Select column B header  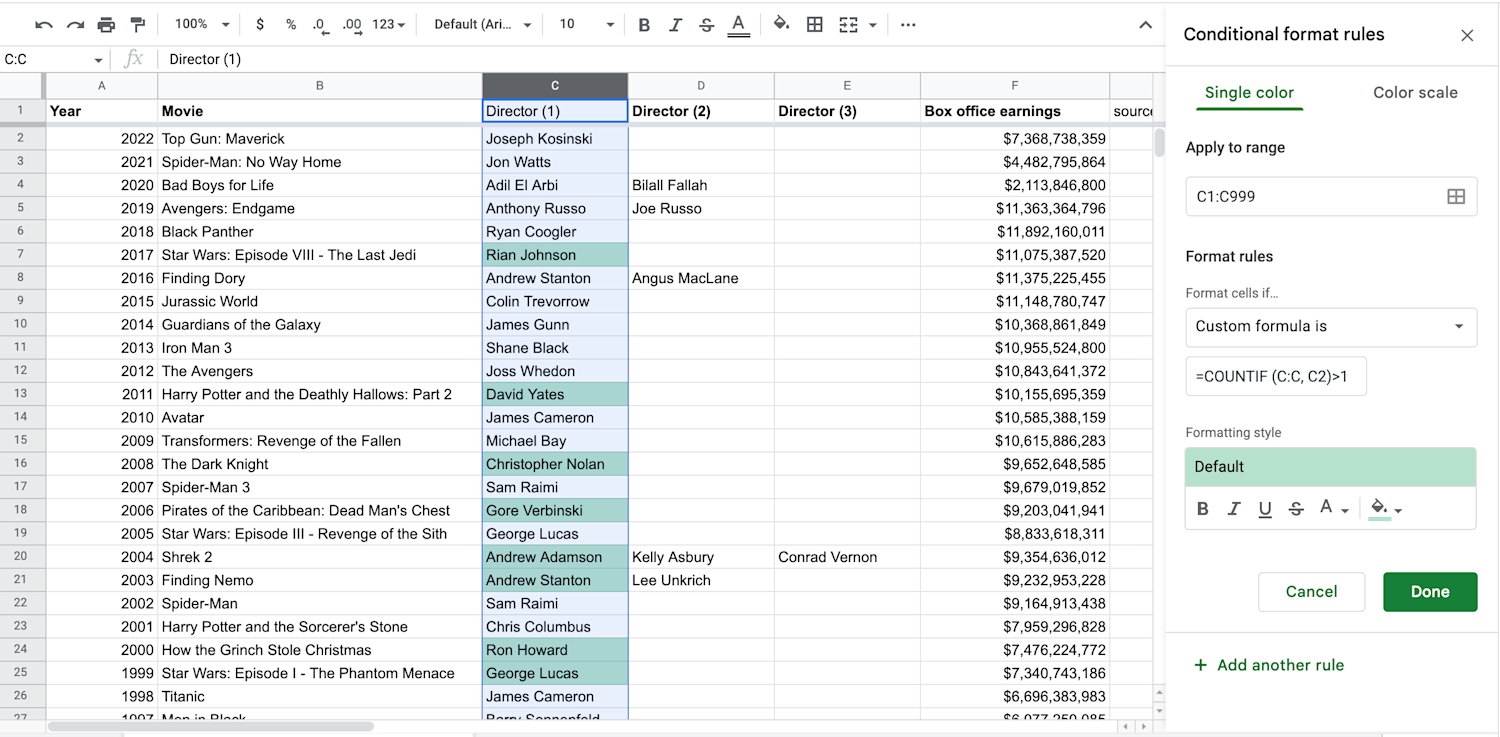coord(319,86)
